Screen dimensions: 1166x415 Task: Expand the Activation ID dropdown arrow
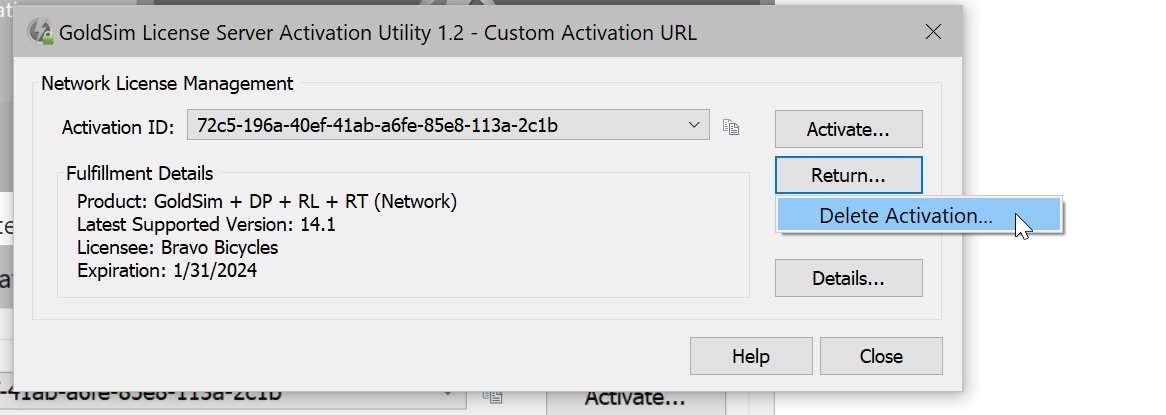point(694,125)
